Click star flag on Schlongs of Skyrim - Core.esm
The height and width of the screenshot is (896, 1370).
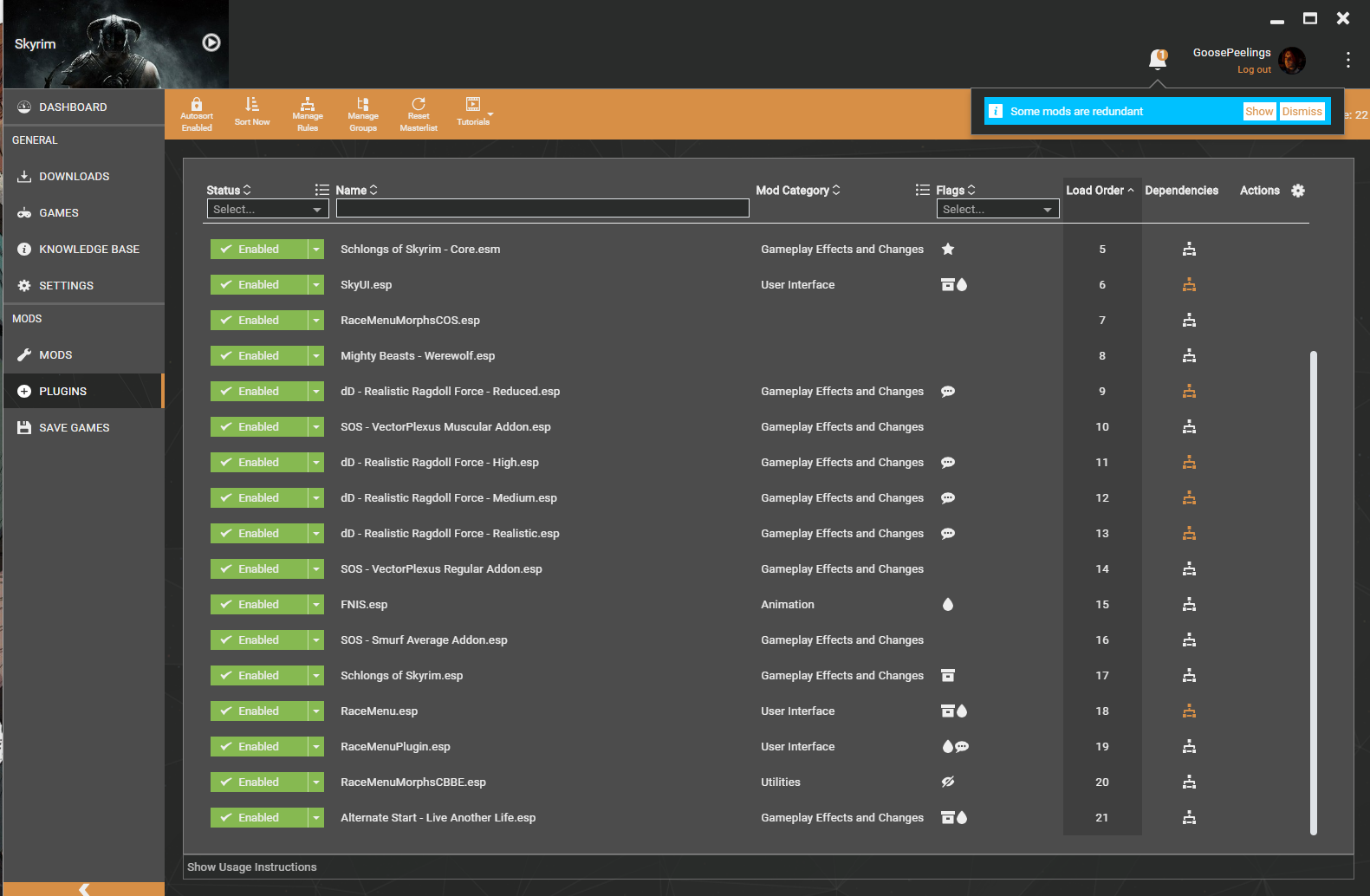(x=948, y=250)
